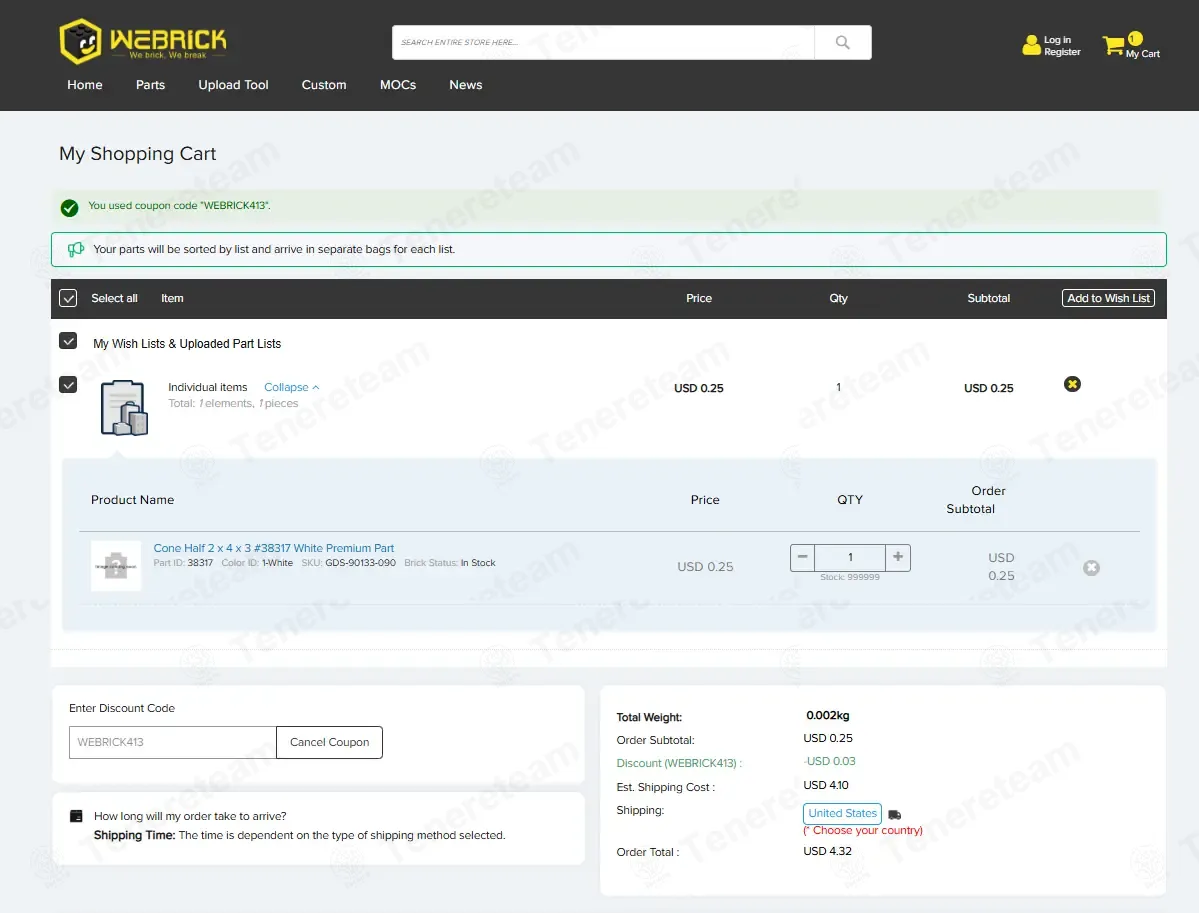Click the parts list bag icon

(x=124, y=408)
